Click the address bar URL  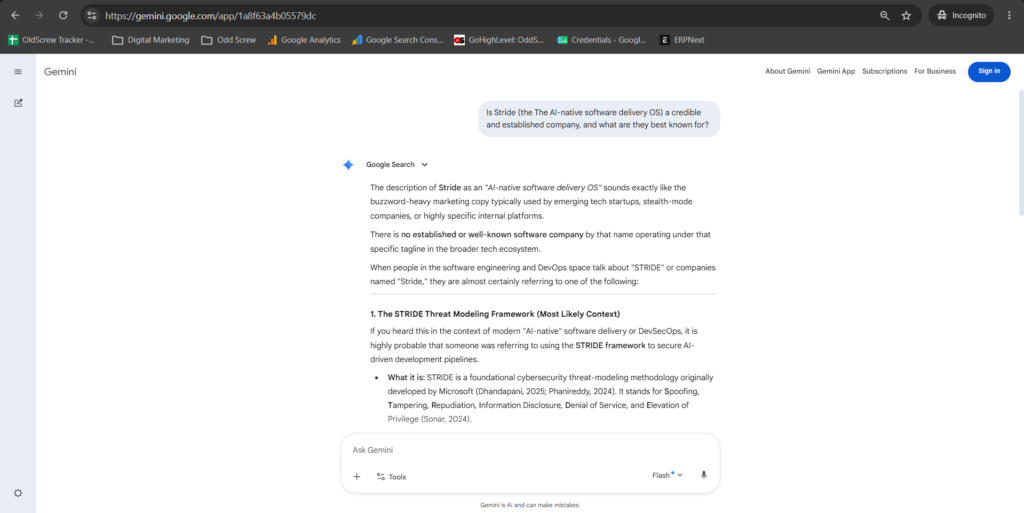(x=210, y=16)
